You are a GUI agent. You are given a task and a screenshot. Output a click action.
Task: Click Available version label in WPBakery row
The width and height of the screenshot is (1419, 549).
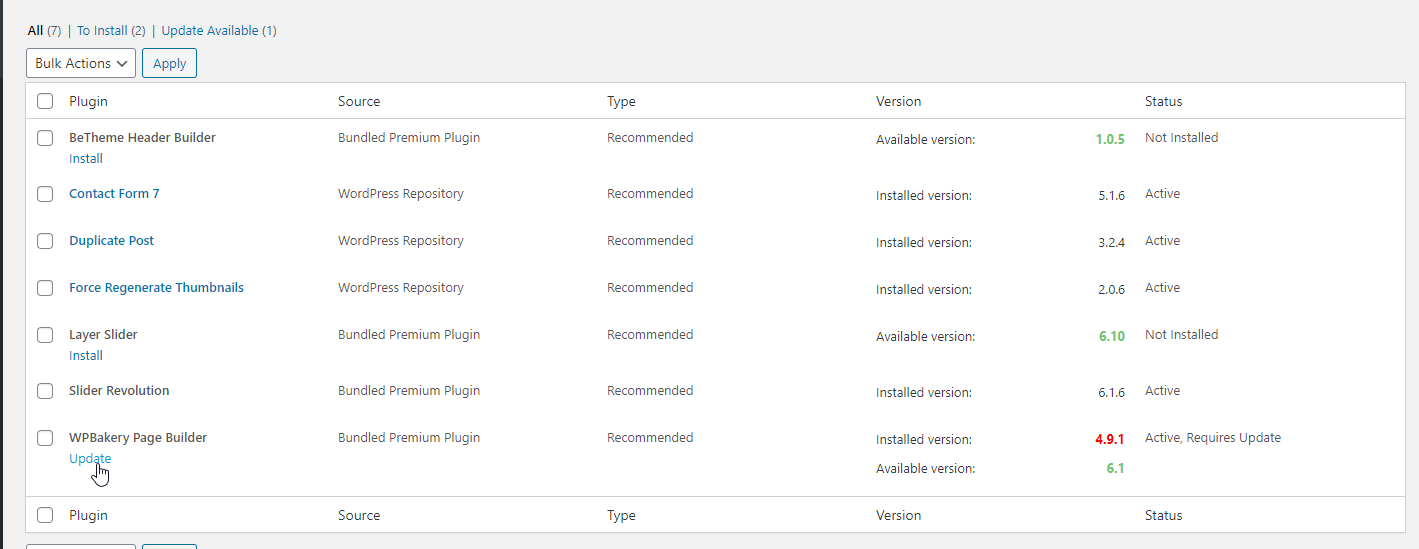click(925, 468)
